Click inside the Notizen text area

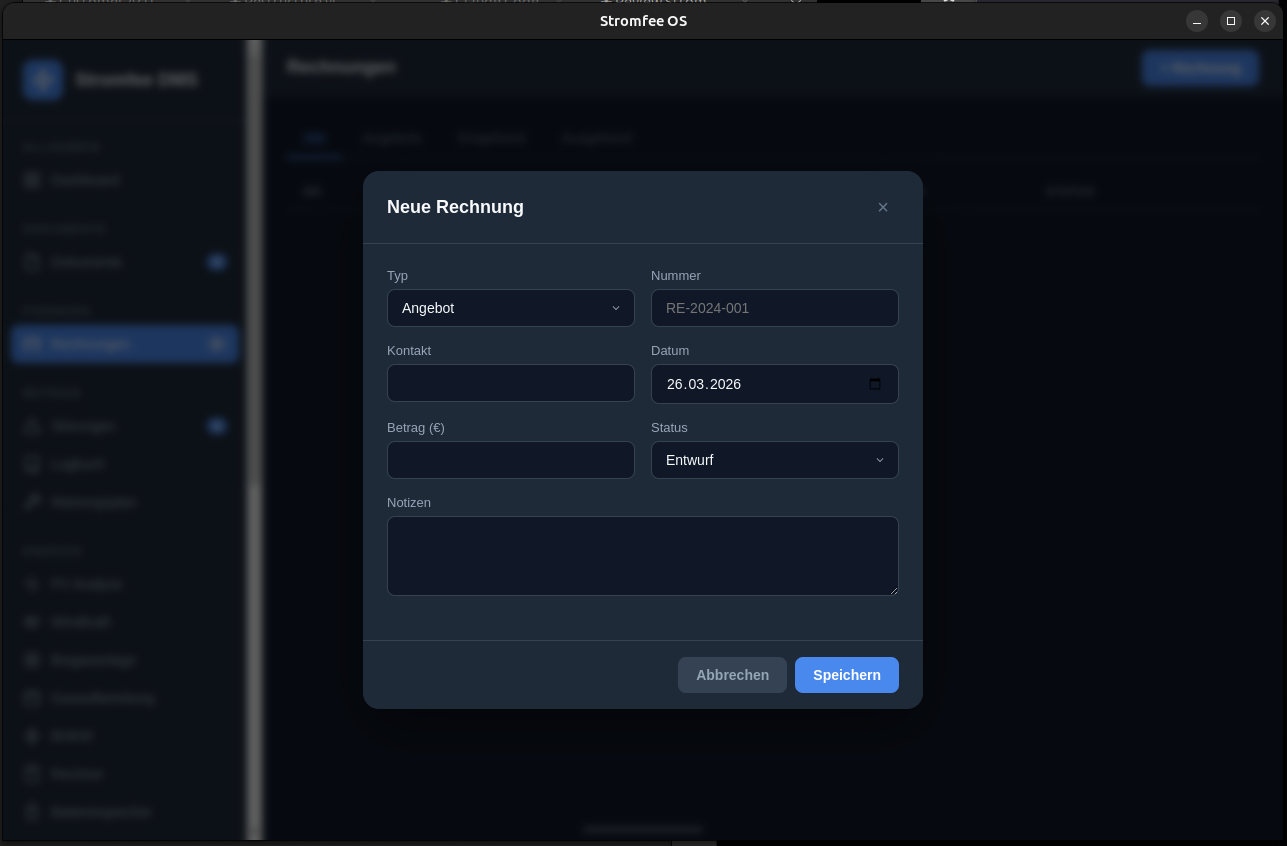coord(642,555)
